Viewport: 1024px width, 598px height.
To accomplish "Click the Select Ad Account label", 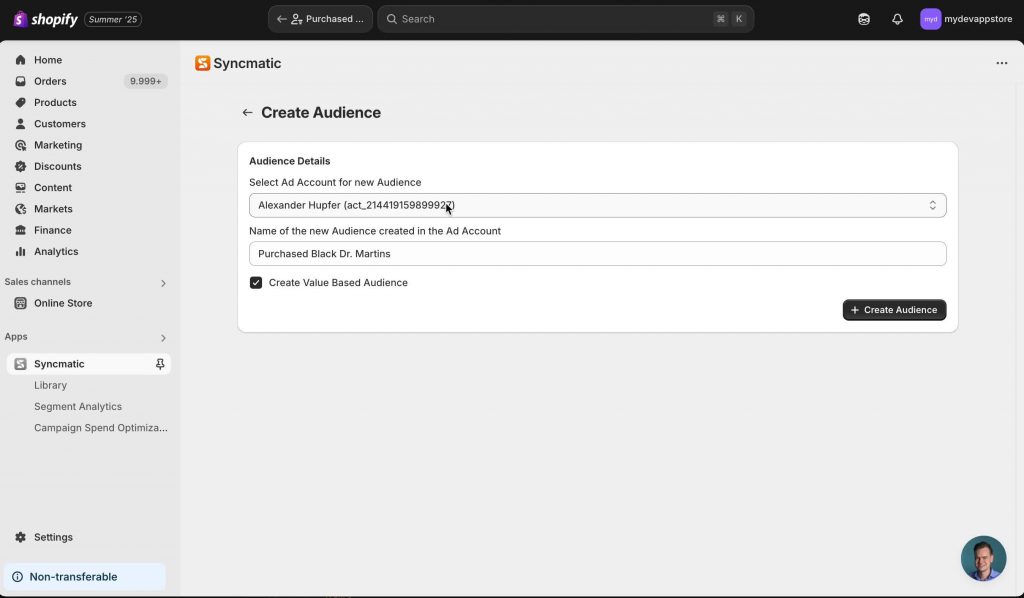I will tap(335, 182).
